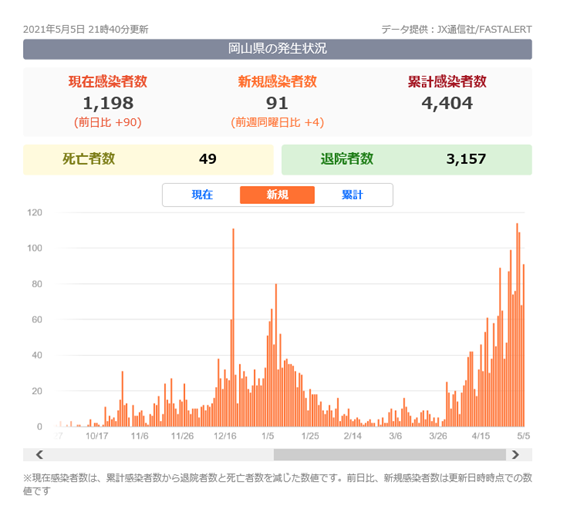Click the 累計感染者数 heading

447,82
